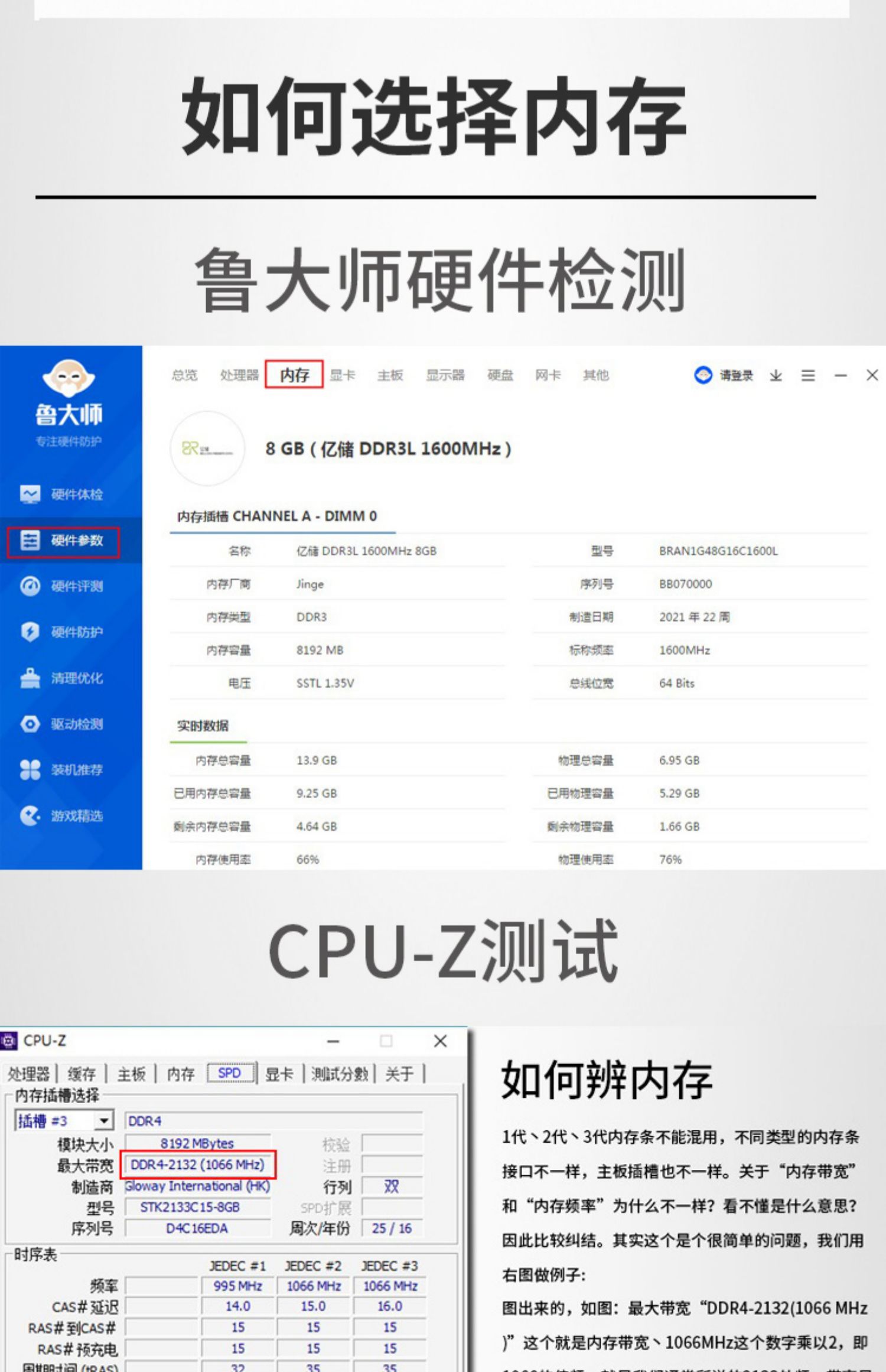Viewport: 886px width, 1372px height.
Task: Click the '实时数据' section header
Action: (x=203, y=726)
